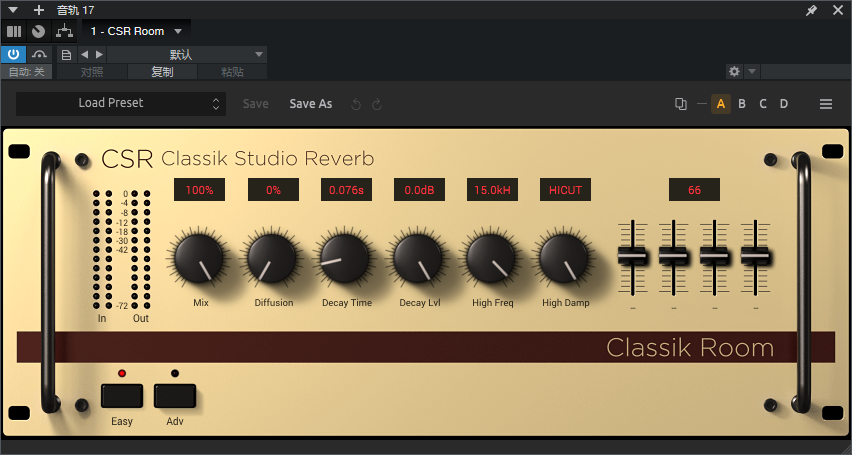Click the automation mode curve icon
Image resolution: width=852 pixels, height=455 pixels.
pyautogui.click(x=39, y=54)
